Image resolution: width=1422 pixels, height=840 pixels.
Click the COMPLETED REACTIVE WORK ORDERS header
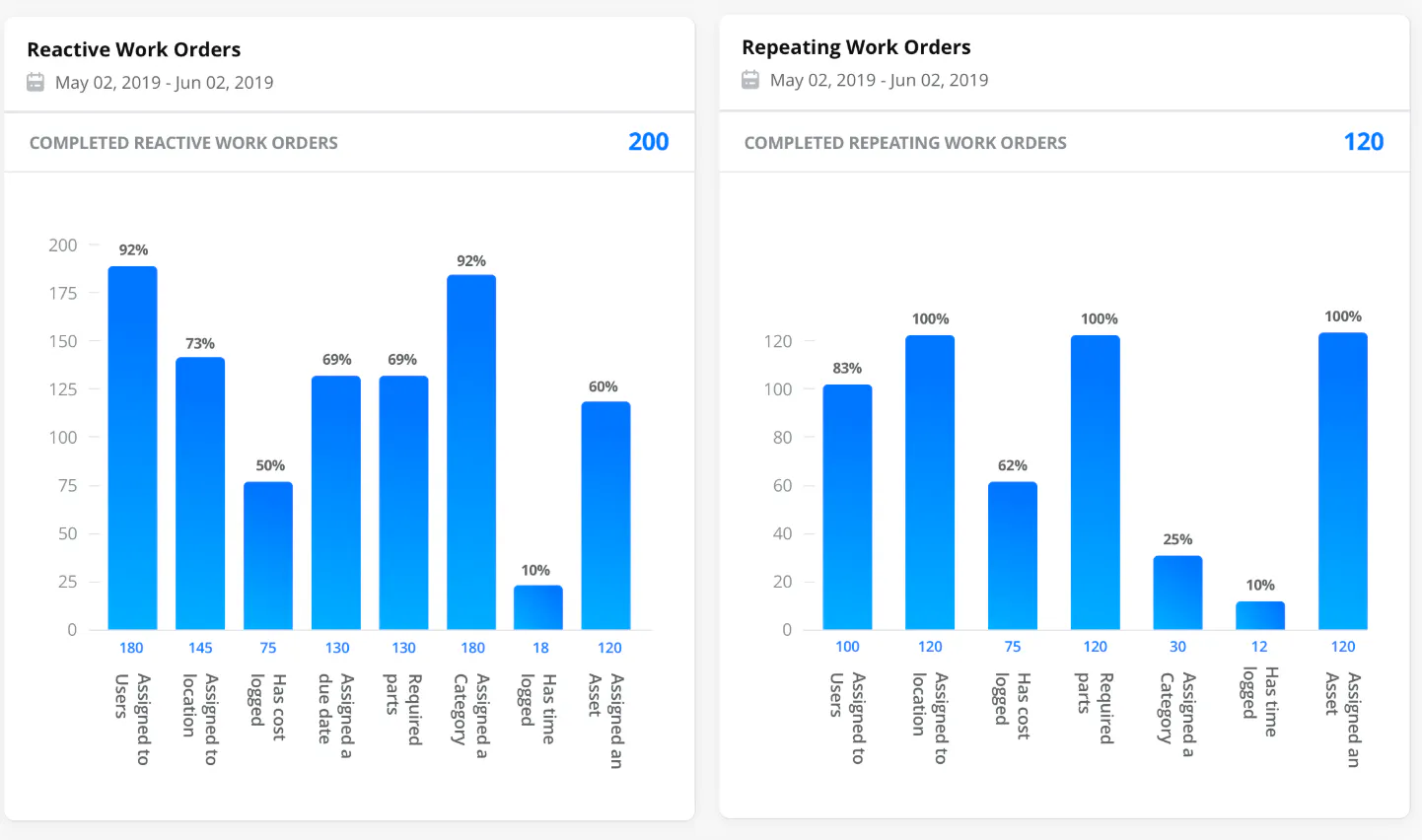click(182, 142)
